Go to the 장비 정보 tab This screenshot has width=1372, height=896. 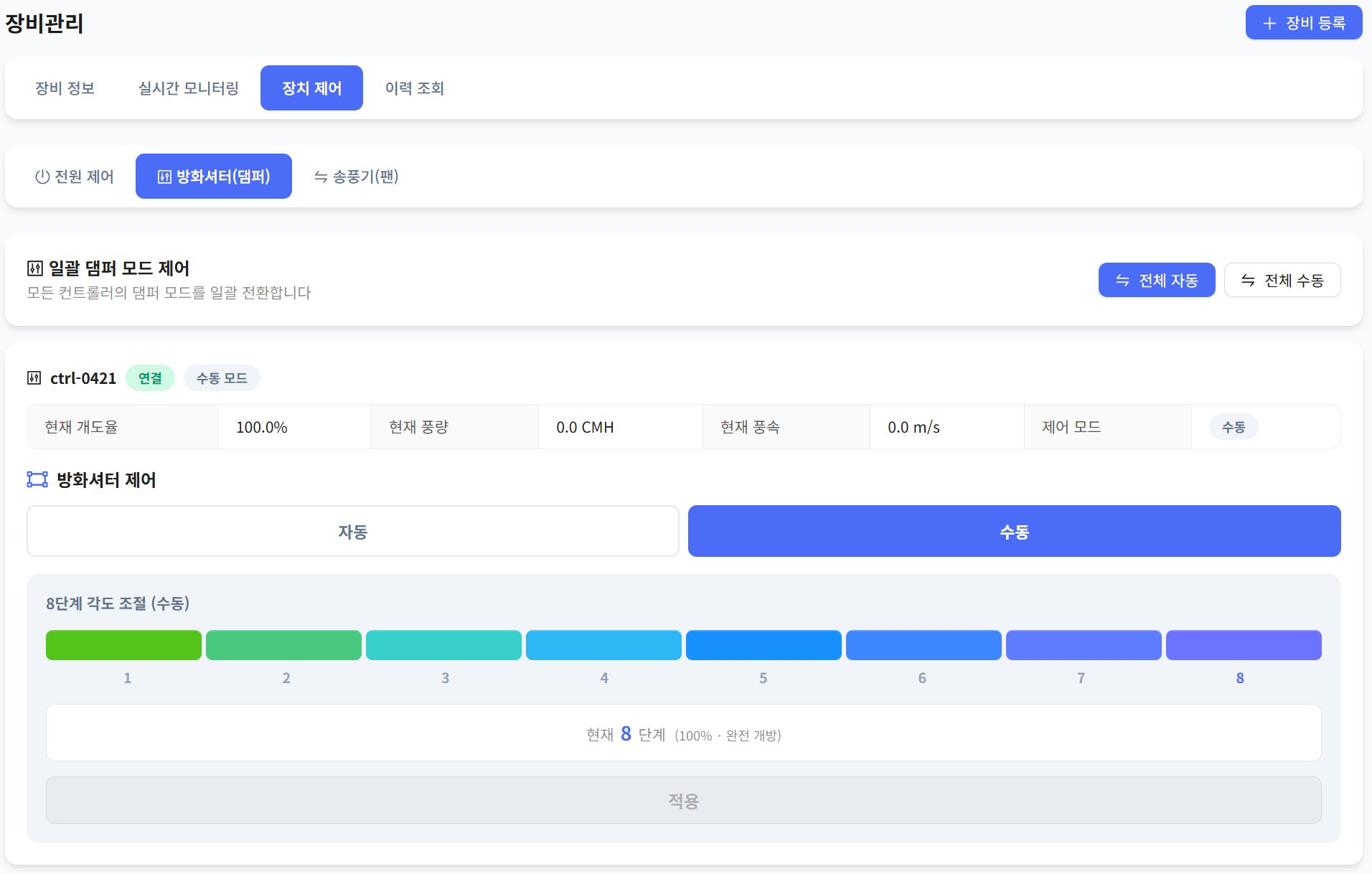(65, 88)
